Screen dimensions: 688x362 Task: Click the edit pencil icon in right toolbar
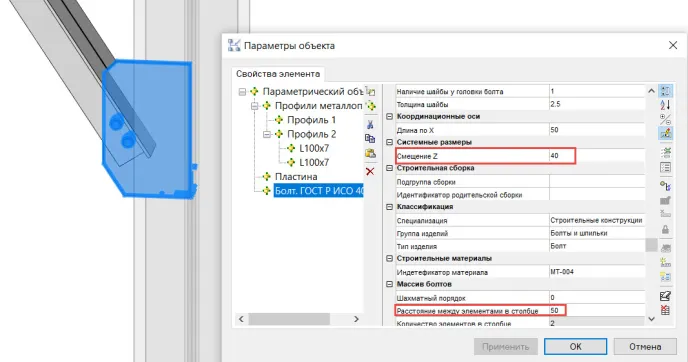(x=666, y=296)
